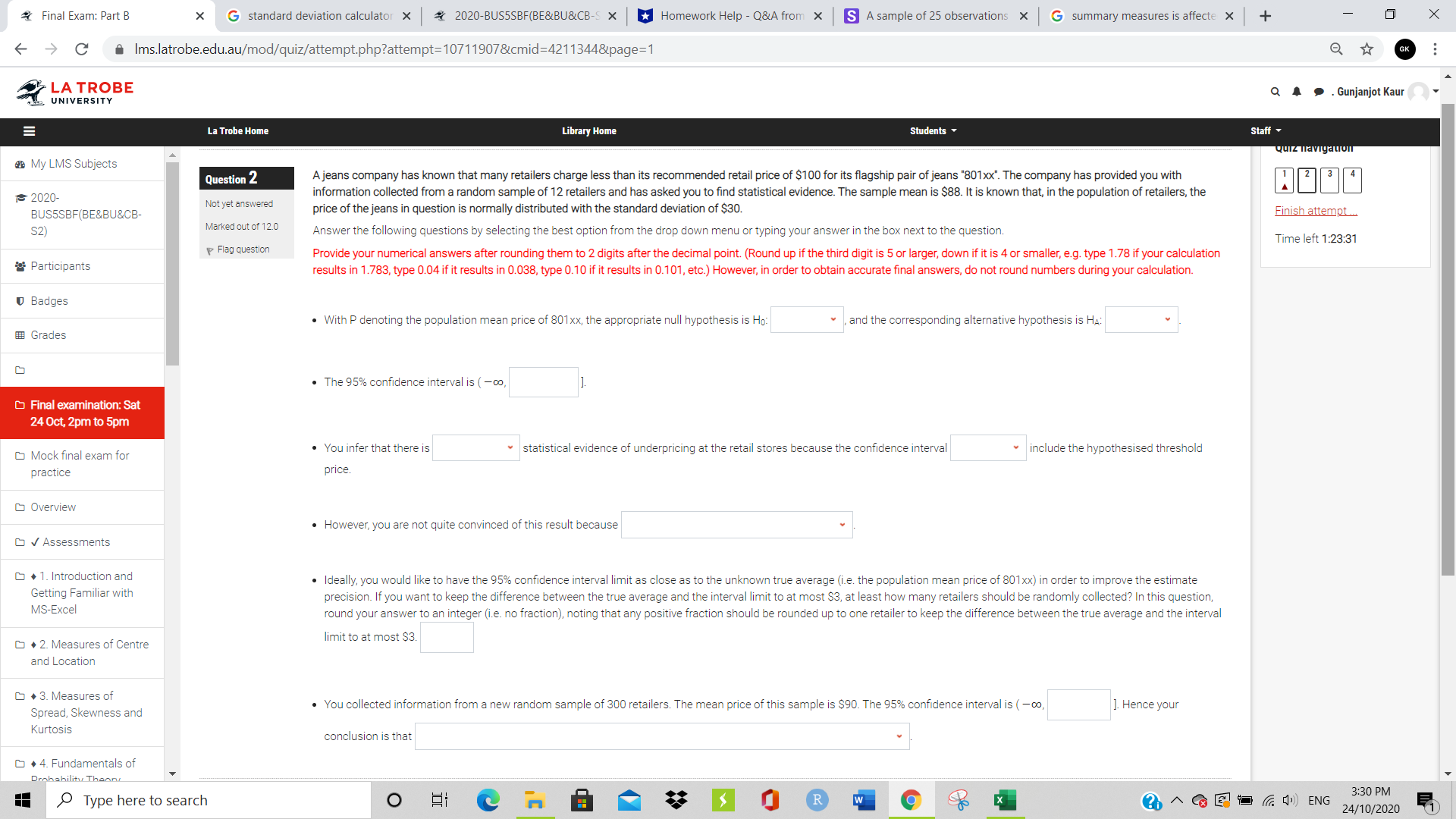The height and width of the screenshot is (819, 1456).
Task: Click the 95% confidence interval answer box
Action: [543, 381]
